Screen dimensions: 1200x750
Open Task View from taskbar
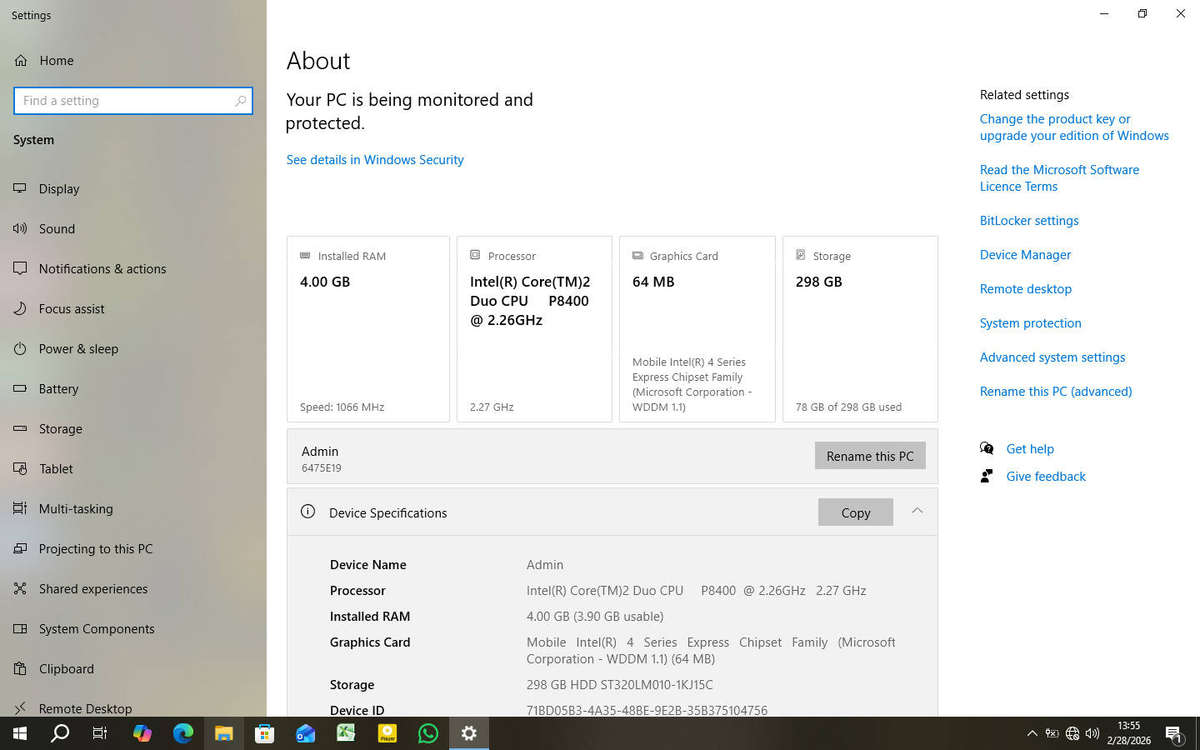pos(100,733)
